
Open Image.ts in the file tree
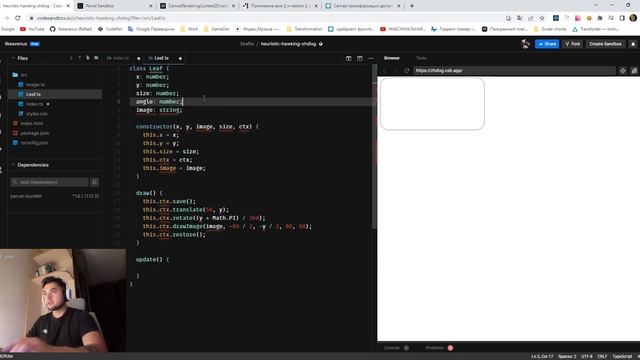pos(35,84)
